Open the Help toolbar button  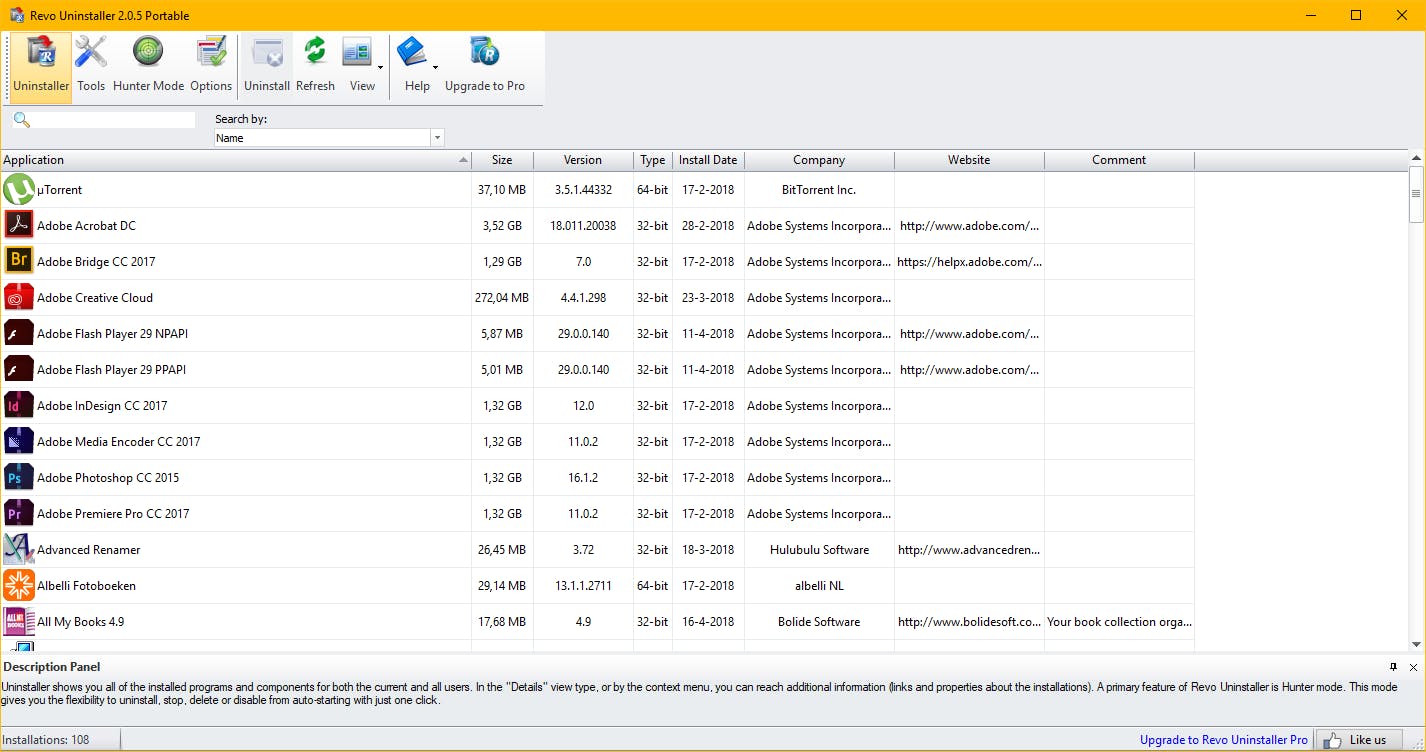[x=413, y=66]
